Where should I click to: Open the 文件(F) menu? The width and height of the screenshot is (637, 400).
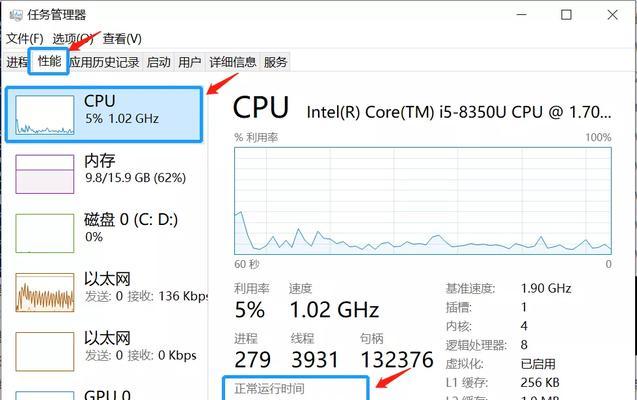point(25,39)
